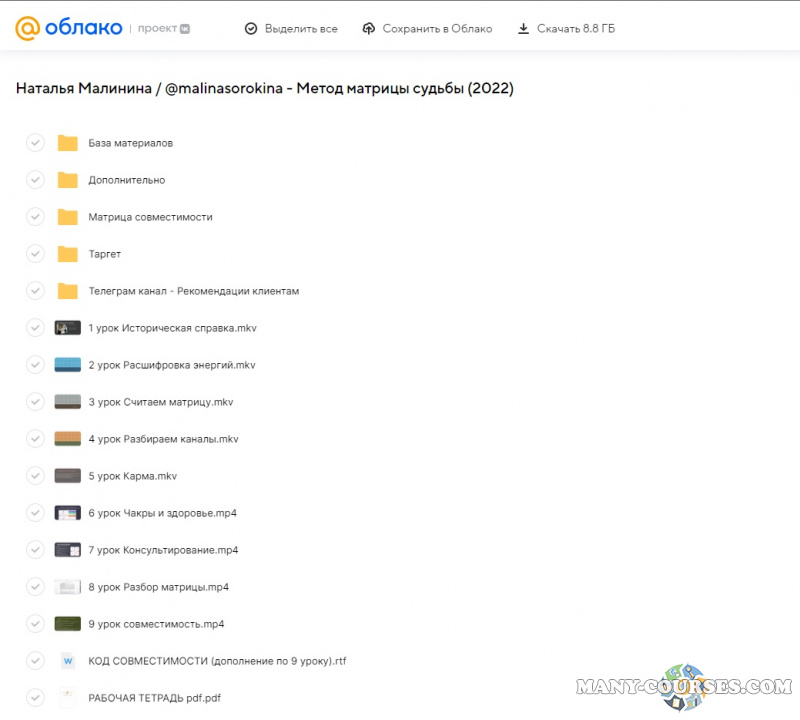The image size is (800, 720).
Task: Select checkbox for 5 урок Карма.mkv
Action: coord(35,476)
